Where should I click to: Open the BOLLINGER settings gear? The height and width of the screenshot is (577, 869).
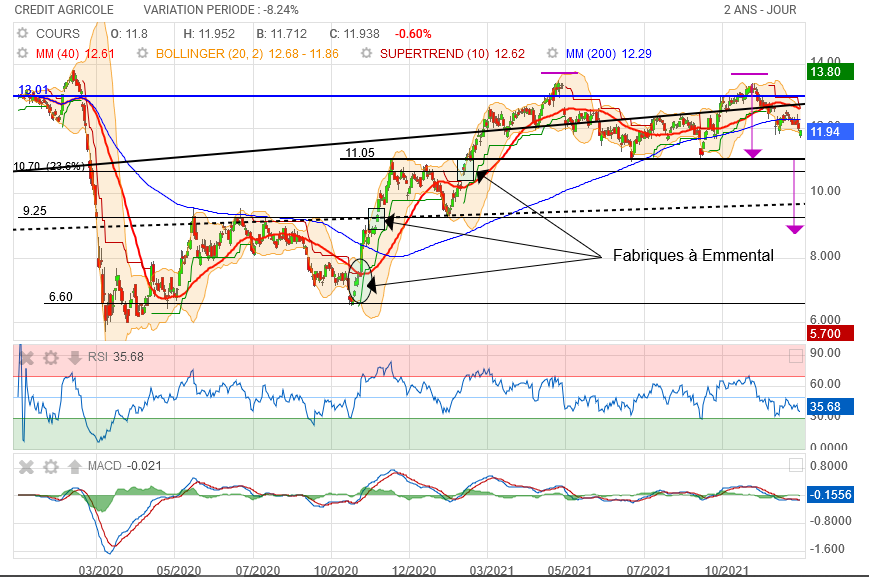click(x=142, y=53)
